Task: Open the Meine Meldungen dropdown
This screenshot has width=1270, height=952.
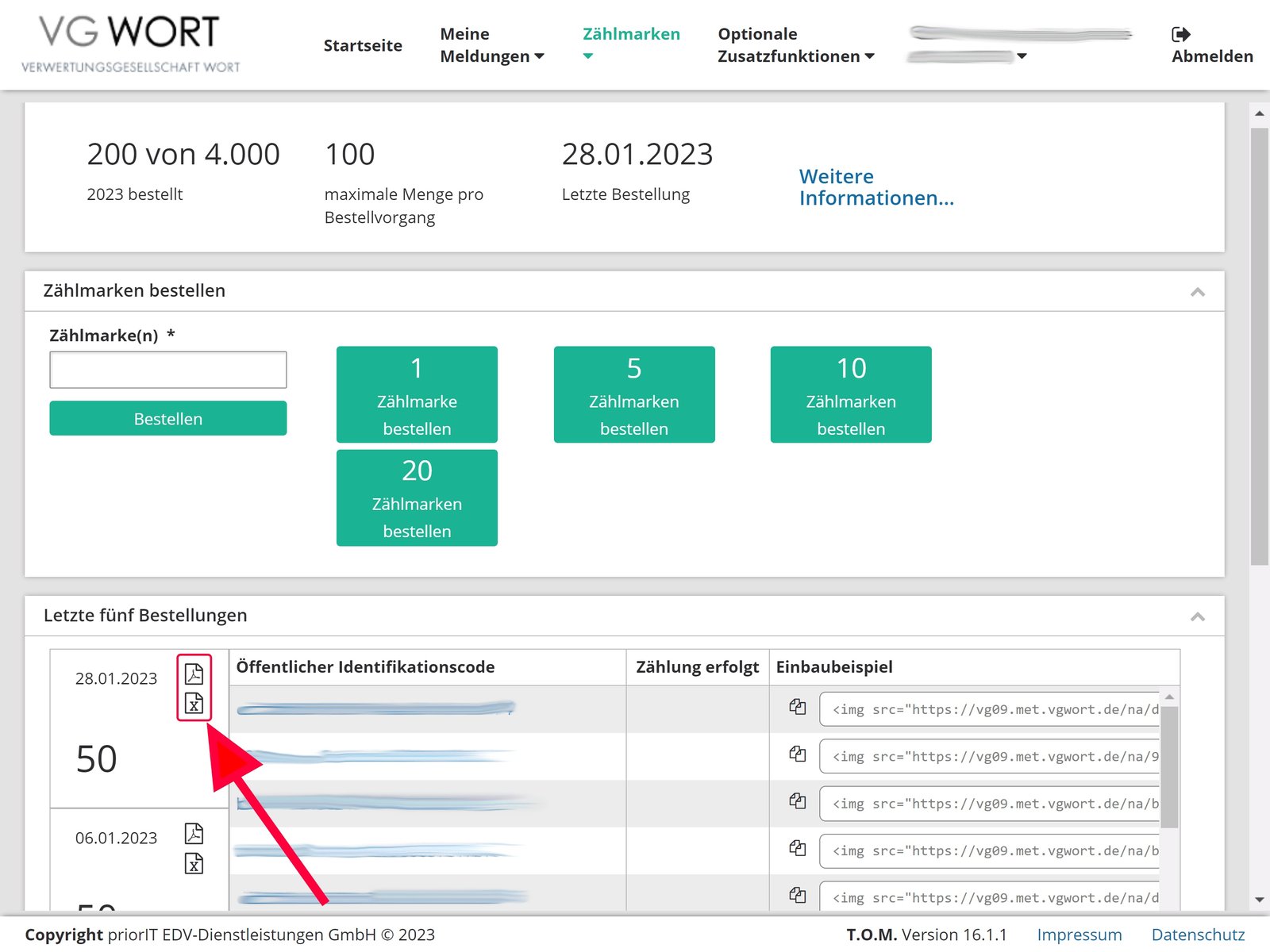Action: tap(491, 45)
